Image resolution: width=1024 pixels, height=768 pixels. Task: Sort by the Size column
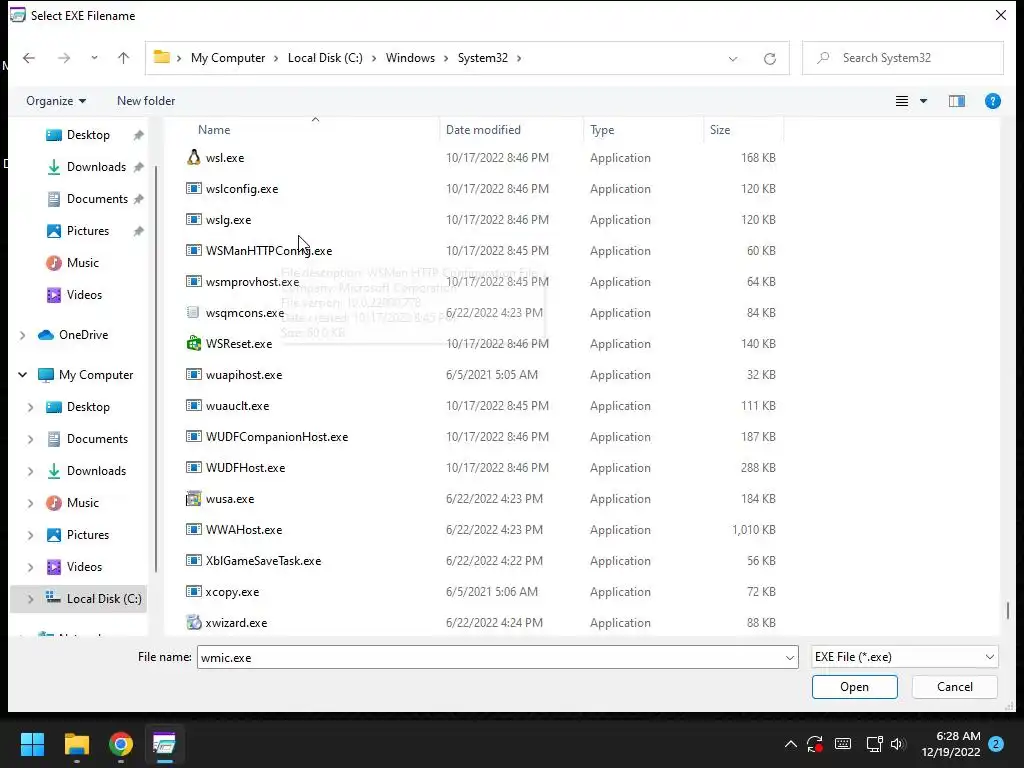coord(720,130)
